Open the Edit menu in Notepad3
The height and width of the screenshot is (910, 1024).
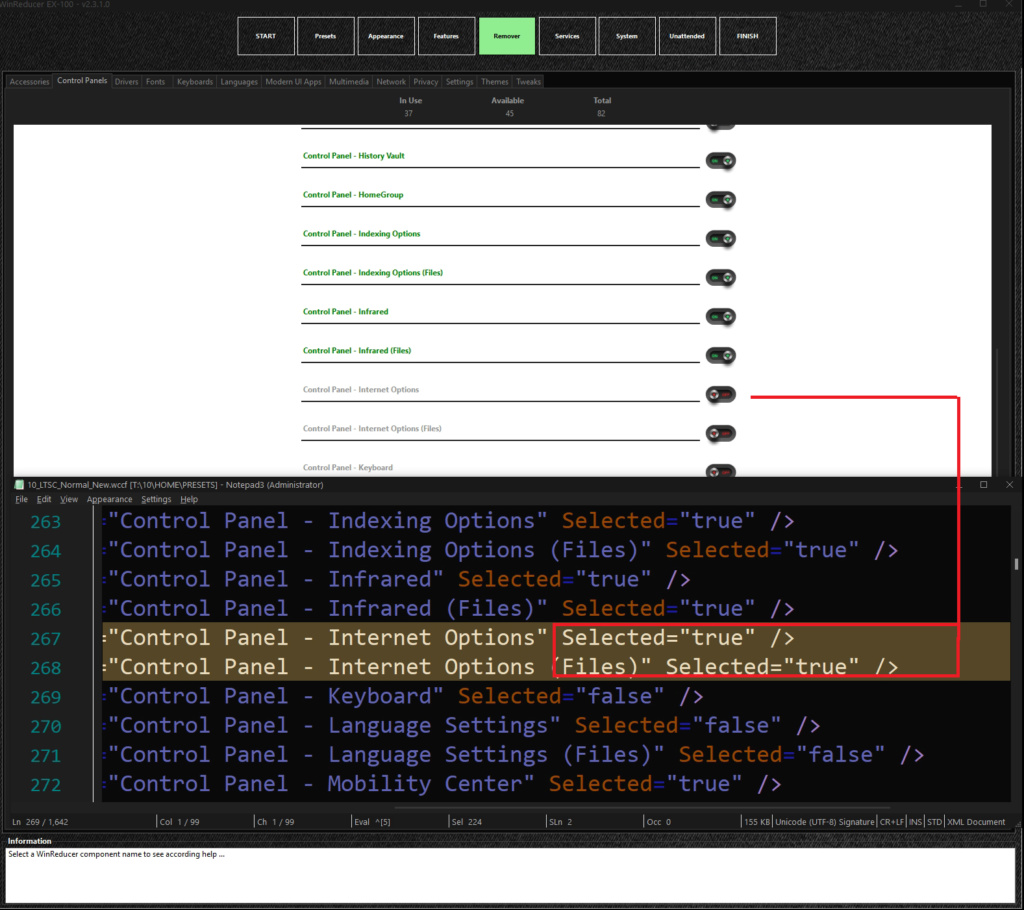44,499
